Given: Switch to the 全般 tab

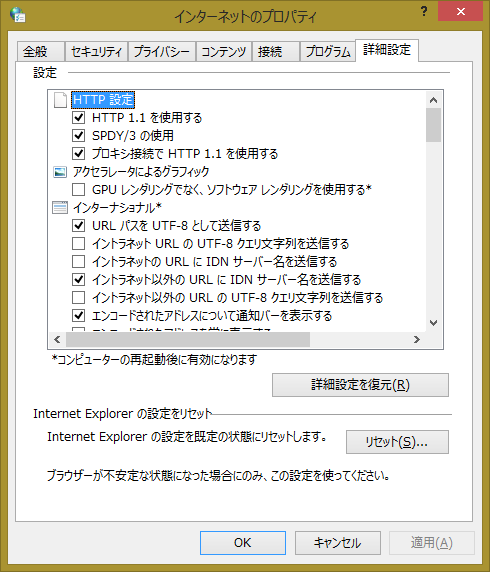Looking at the screenshot, I should click(41, 51).
